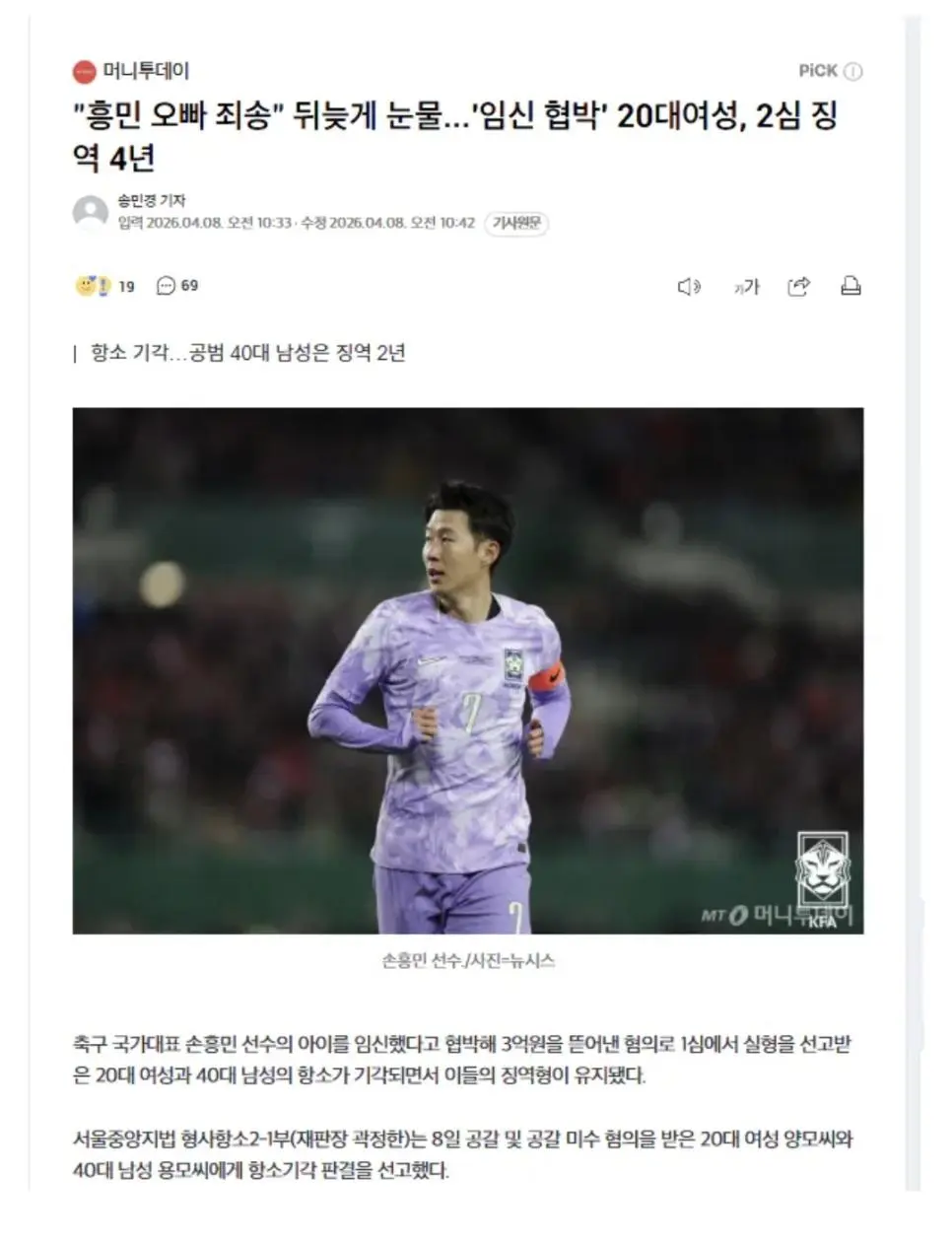Play article audio with speaker icon
This screenshot has width=952, height=1244.
point(689,287)
